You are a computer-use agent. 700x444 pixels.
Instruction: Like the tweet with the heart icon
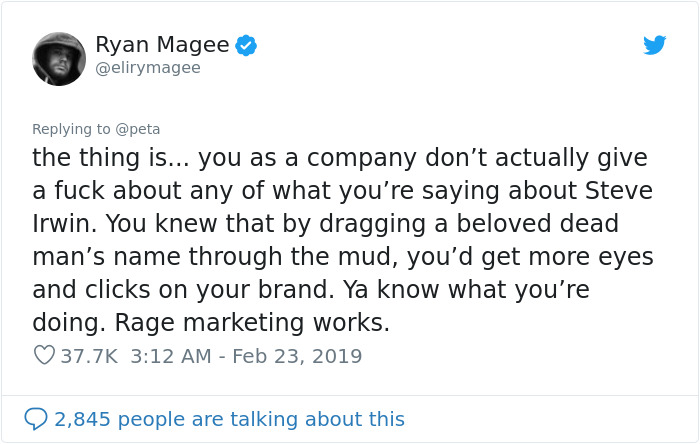point(43,355)
